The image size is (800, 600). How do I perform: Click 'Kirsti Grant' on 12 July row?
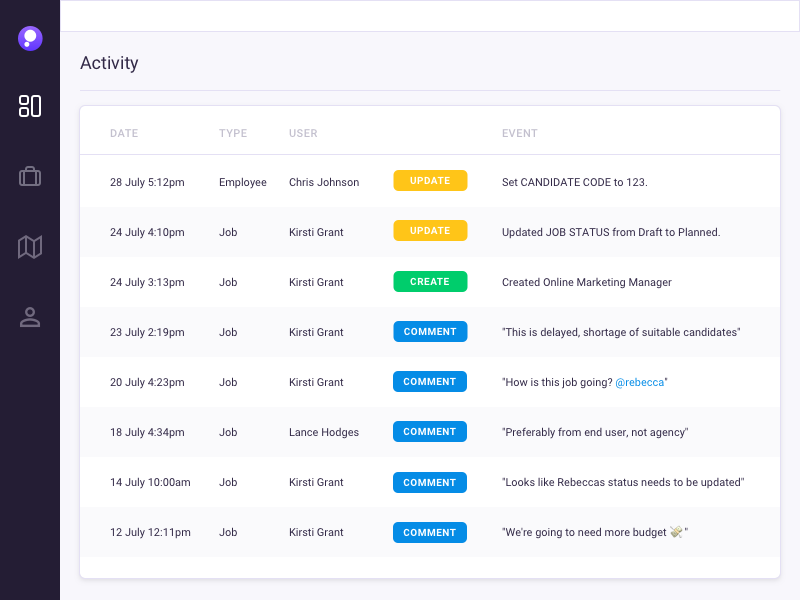316,532
